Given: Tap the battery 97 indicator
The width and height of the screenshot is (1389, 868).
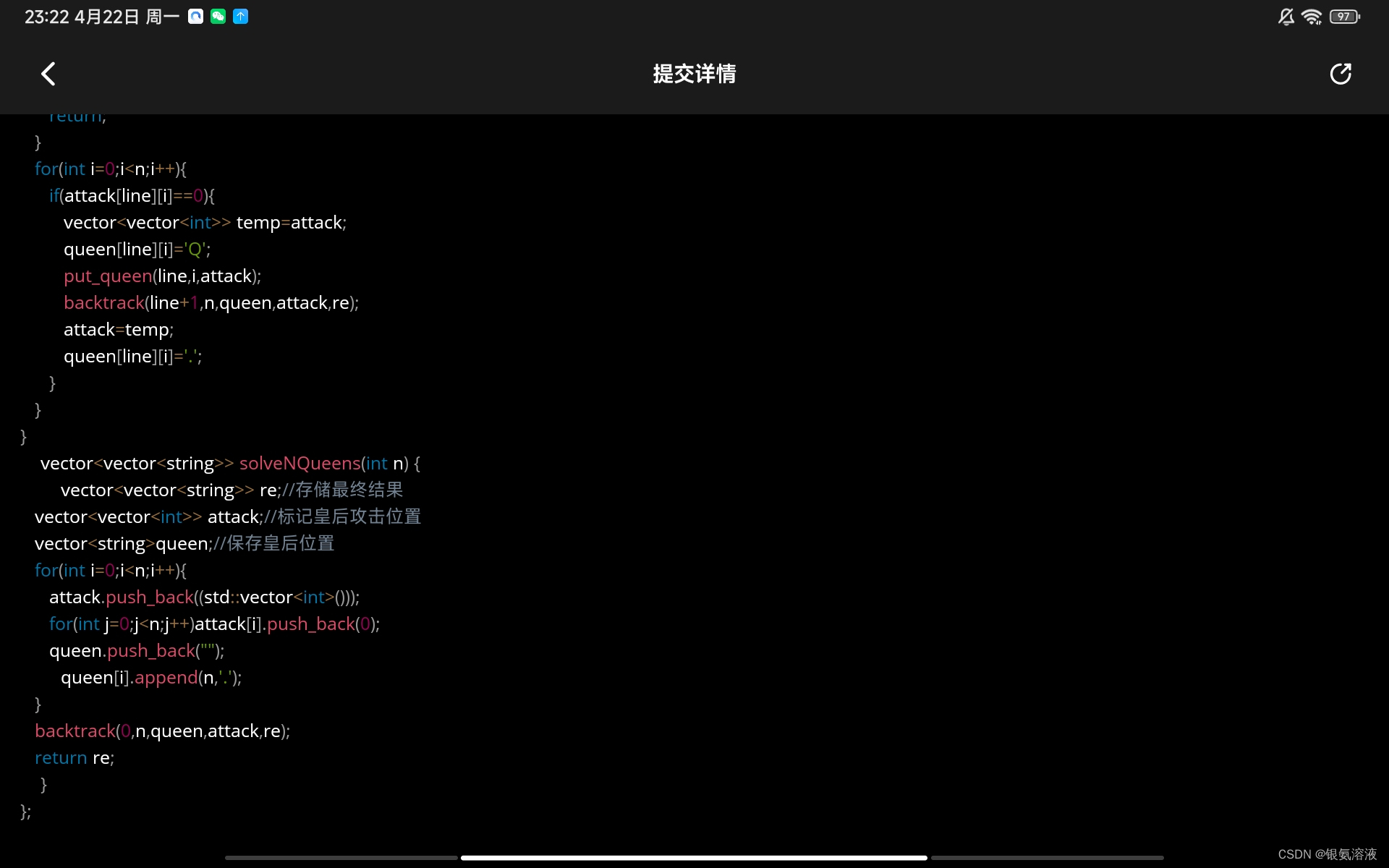Looking at the screenshot, I should (1345, 17).
